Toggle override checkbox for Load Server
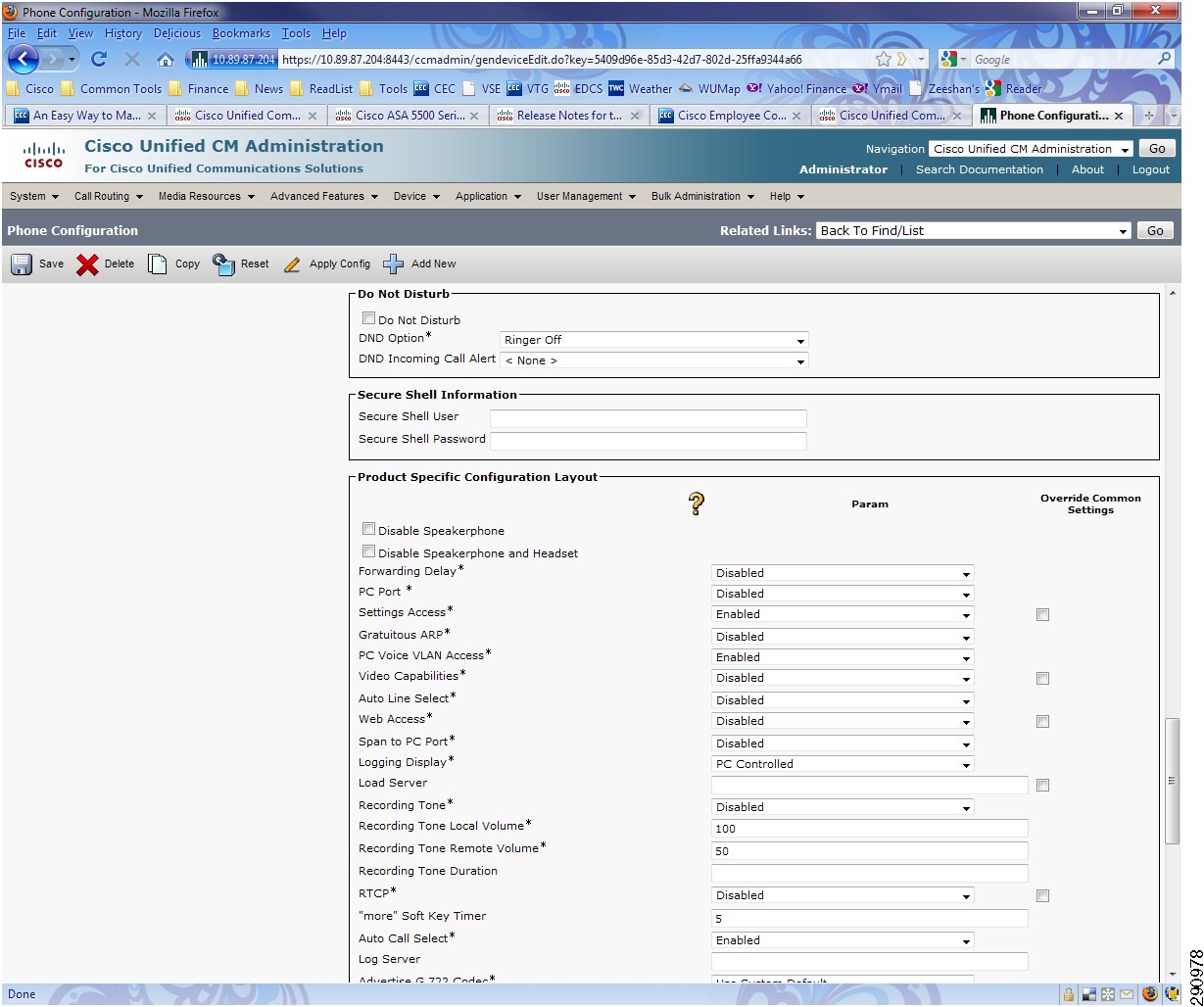Viewport: 1204px width, 1007px height. click(x=1042, y=786)
